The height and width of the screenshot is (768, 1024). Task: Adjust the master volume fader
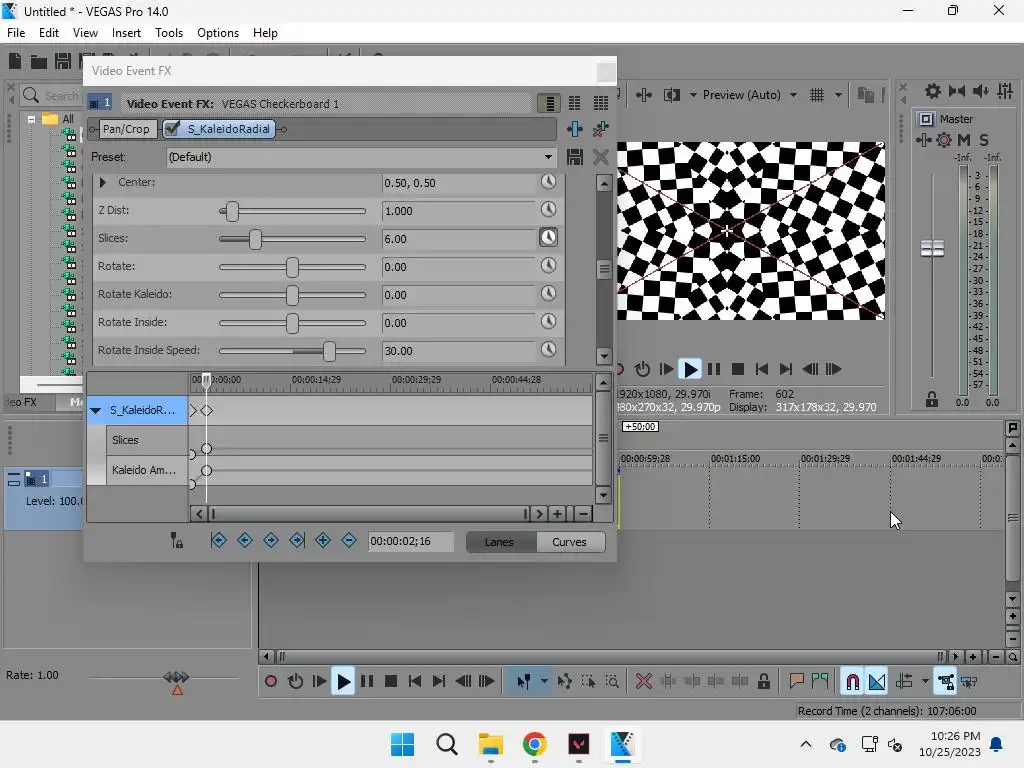click(932, 248)
